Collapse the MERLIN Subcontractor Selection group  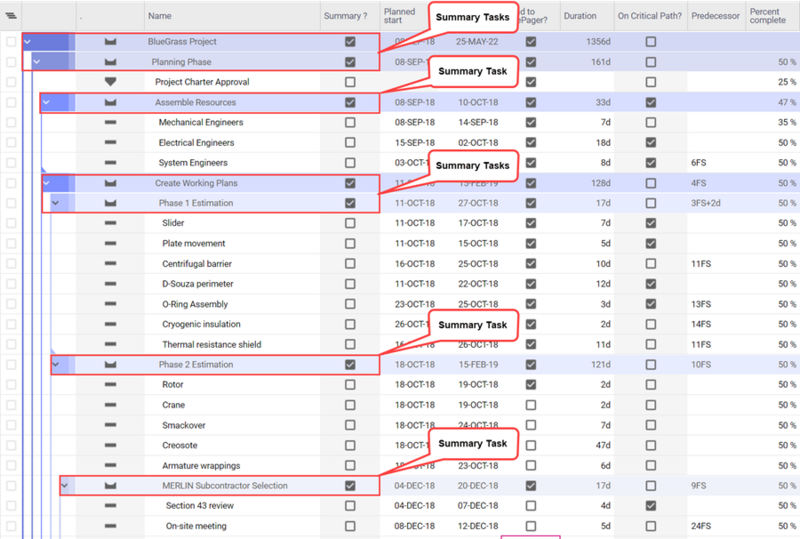click(65, 485)
